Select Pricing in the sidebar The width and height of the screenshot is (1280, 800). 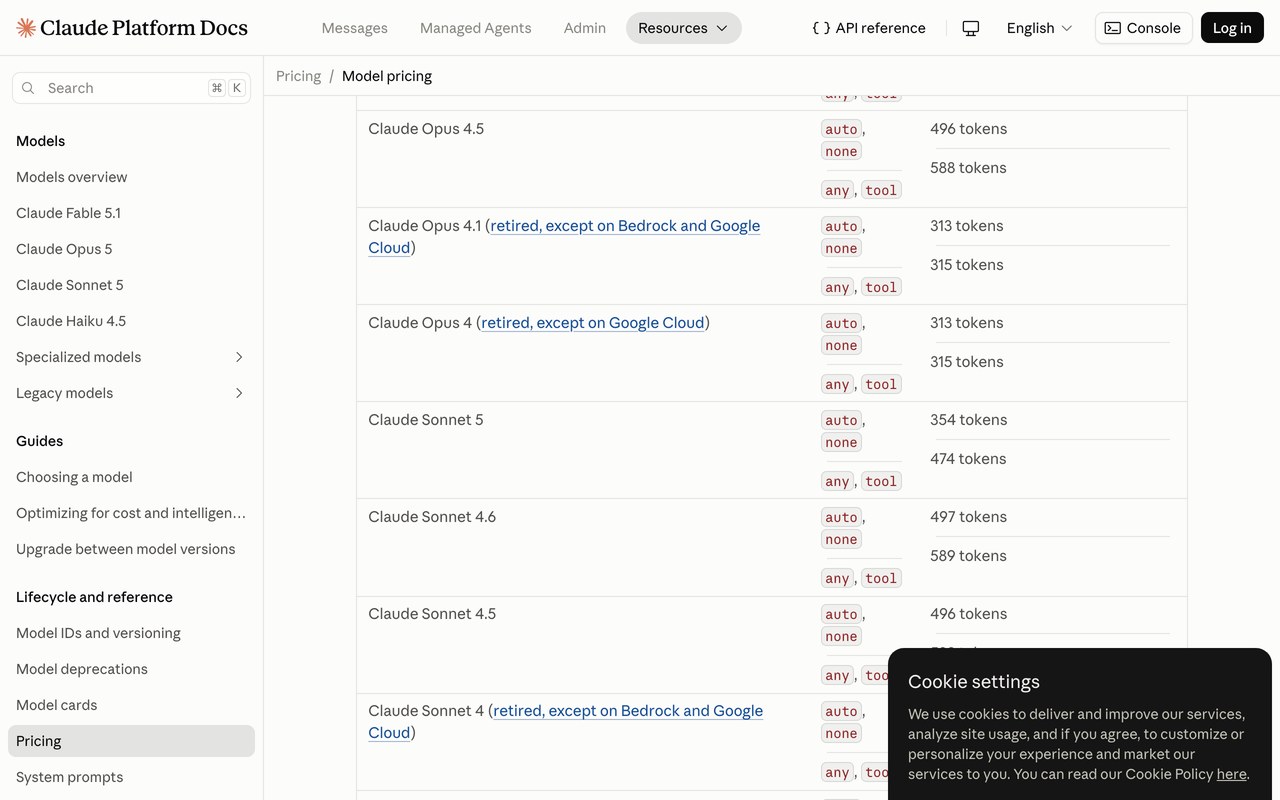(x=131, y=741)
